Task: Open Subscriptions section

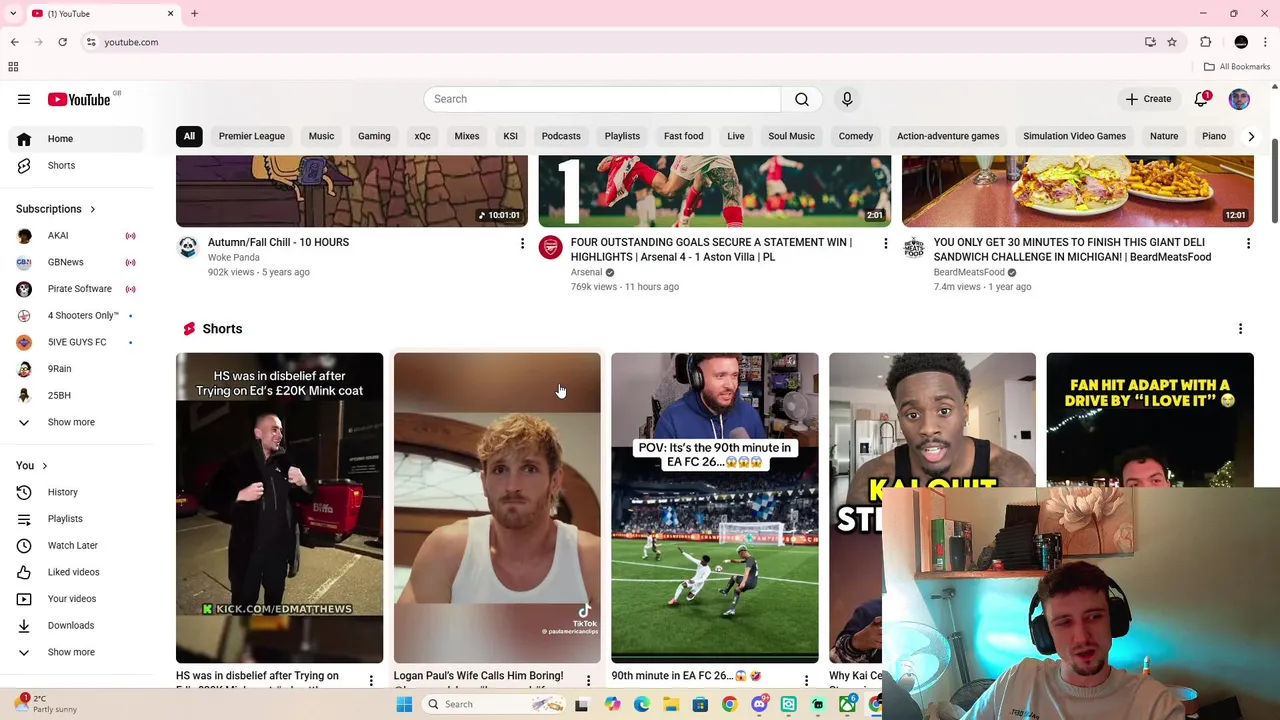Action: pyautogui.click(x=56, y=209)
